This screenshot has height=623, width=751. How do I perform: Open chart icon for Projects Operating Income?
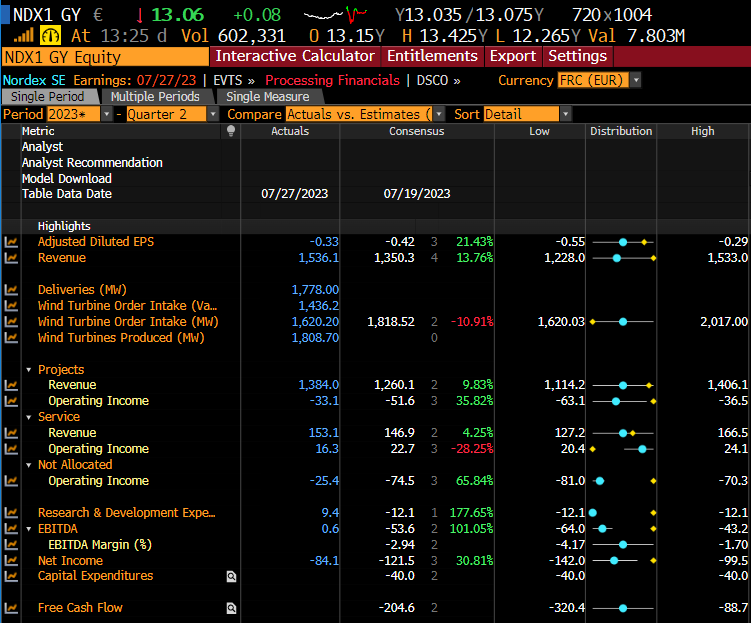(x=11, y=401)
